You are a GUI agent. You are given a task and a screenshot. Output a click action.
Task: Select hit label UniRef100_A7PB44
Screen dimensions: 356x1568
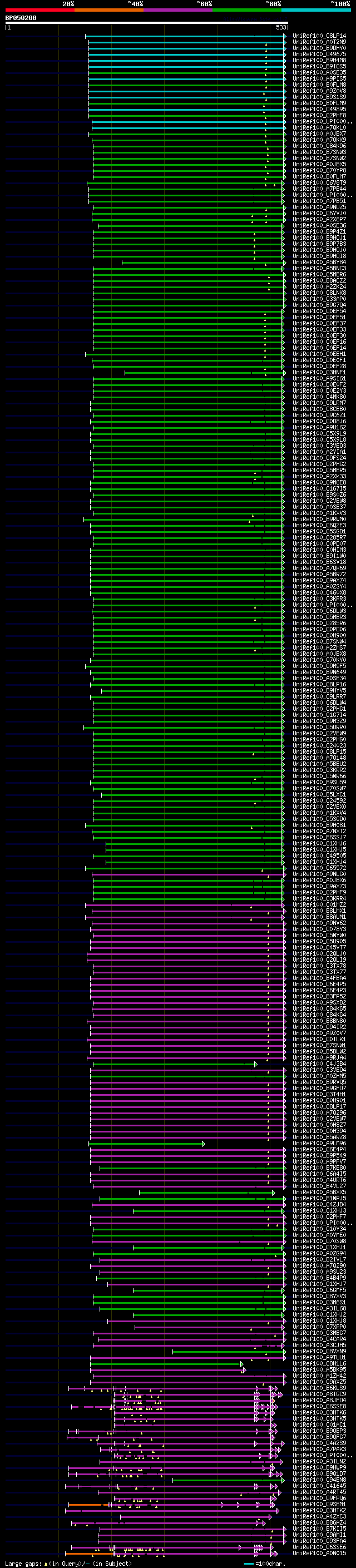click(x=319, y=189)
